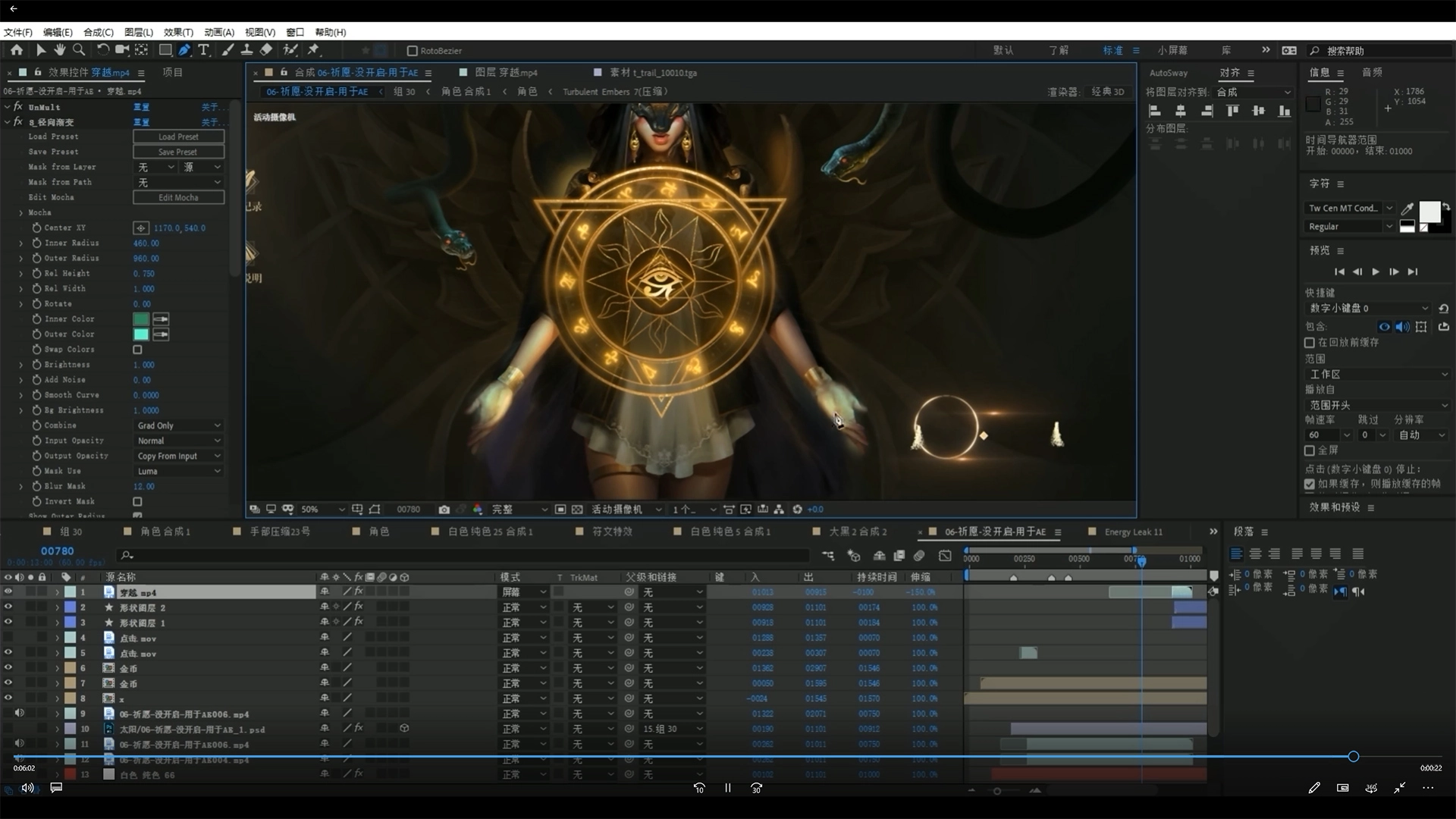The width and height of the screenshot is (1456, 819).
Task: Select the Zoom magnifier tool
Action: pos(78,50)
